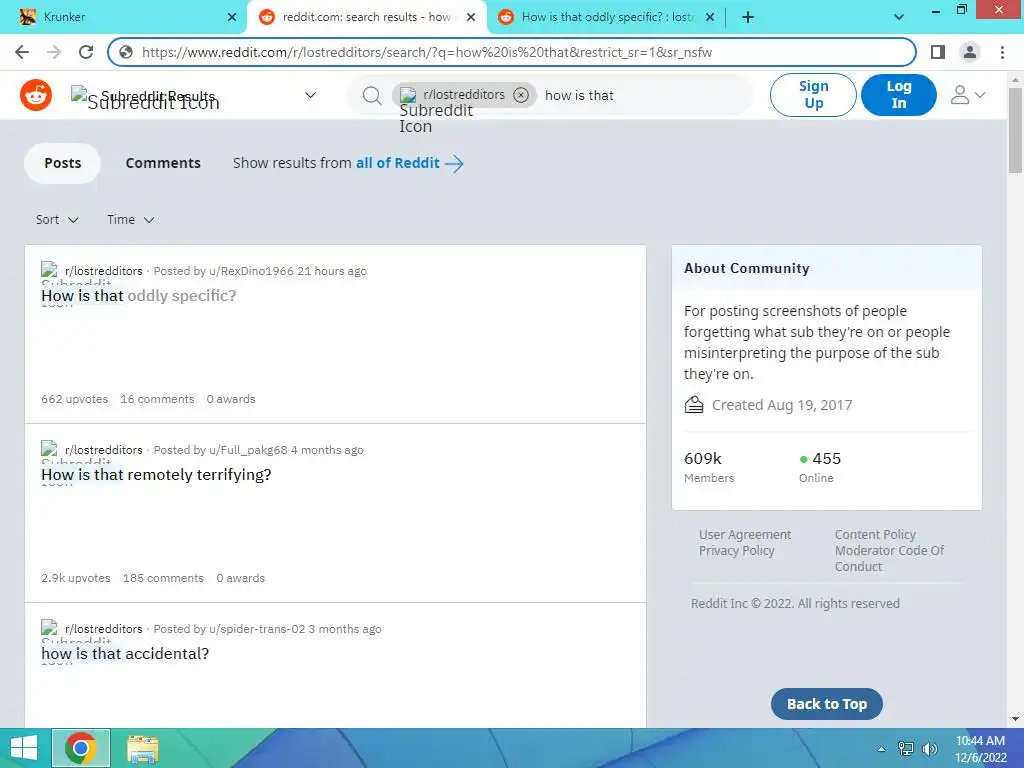Click '16 comments' on first post
Viewport: 1024px width, 768px height.
(157, 399)
